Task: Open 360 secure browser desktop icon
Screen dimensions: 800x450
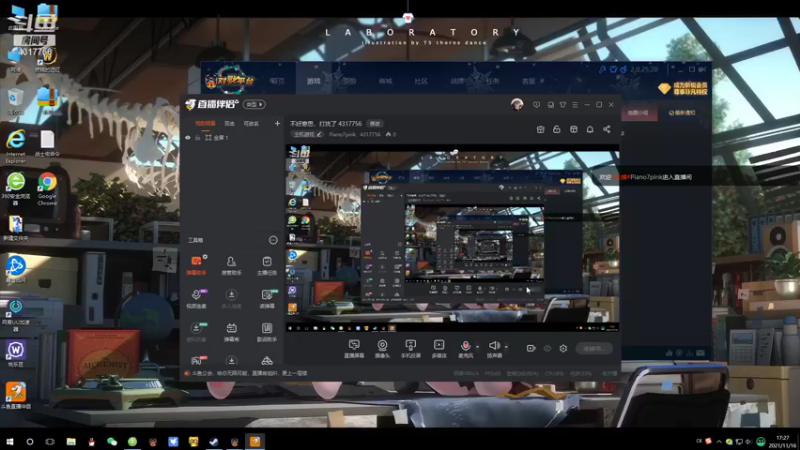Action: [16, 189]
